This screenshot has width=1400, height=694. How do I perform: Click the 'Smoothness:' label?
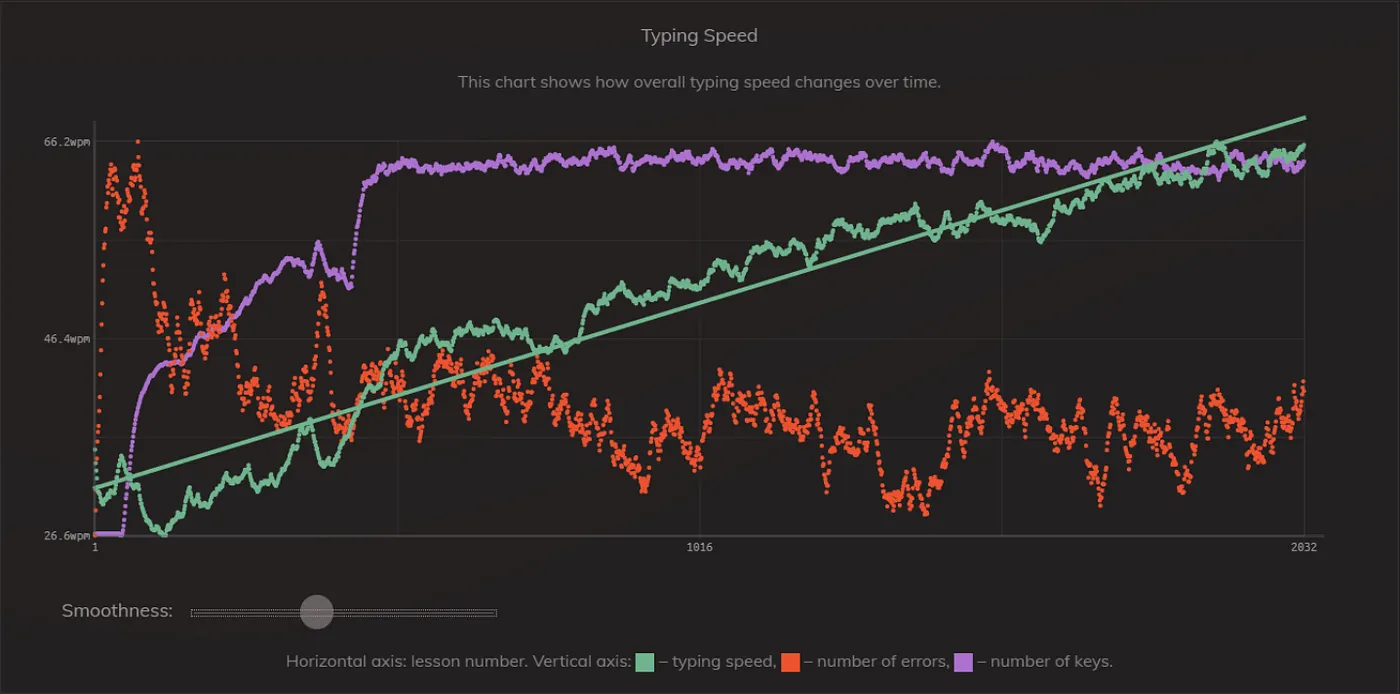116,610
